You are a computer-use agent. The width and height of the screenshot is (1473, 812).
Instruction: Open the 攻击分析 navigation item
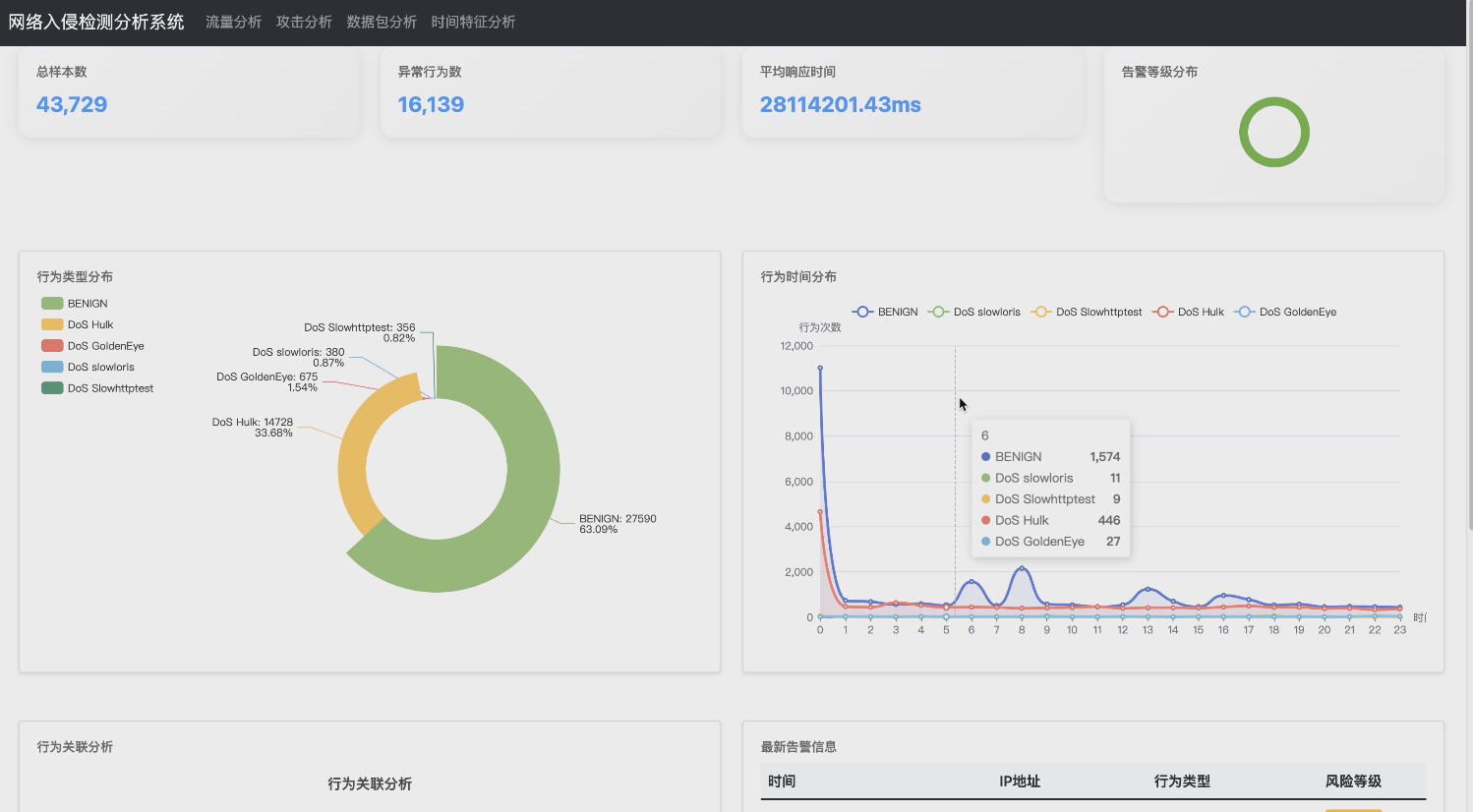click(x=304, y=22)
